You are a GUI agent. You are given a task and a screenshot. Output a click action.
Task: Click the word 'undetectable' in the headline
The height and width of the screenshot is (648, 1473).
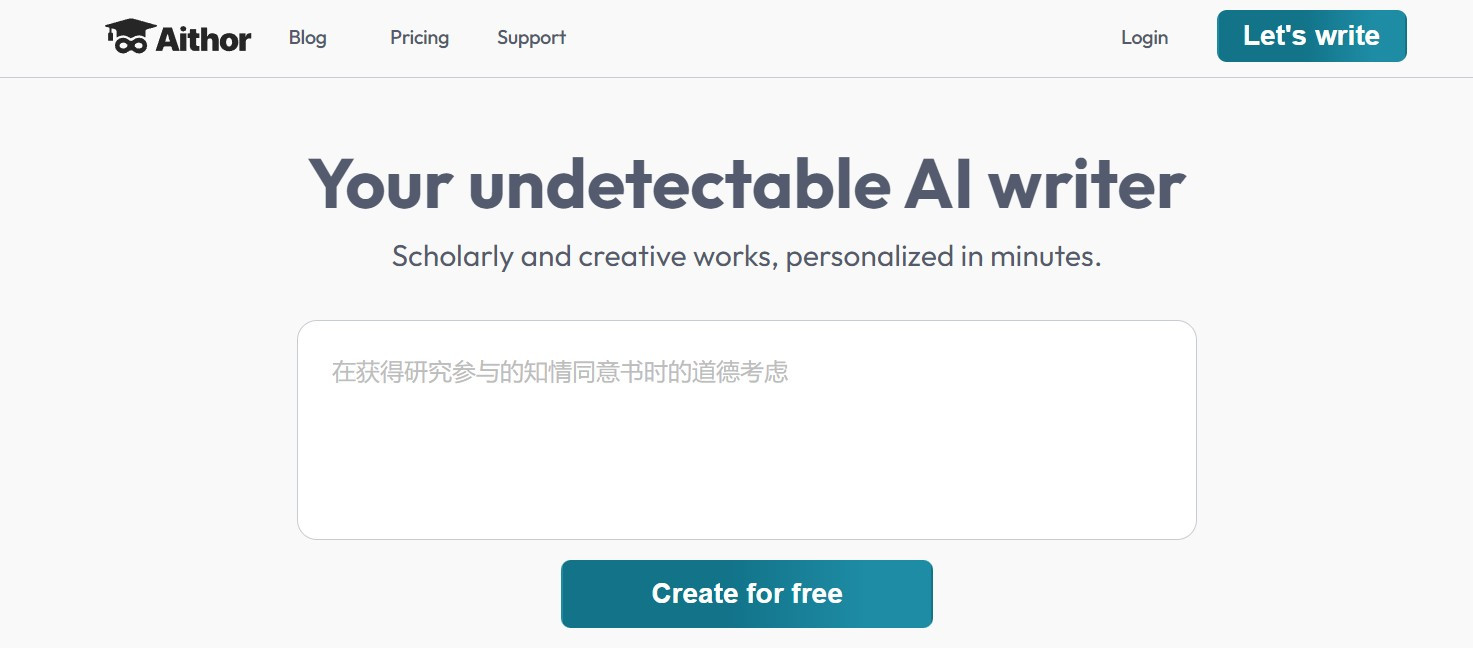tap(679, 184)
